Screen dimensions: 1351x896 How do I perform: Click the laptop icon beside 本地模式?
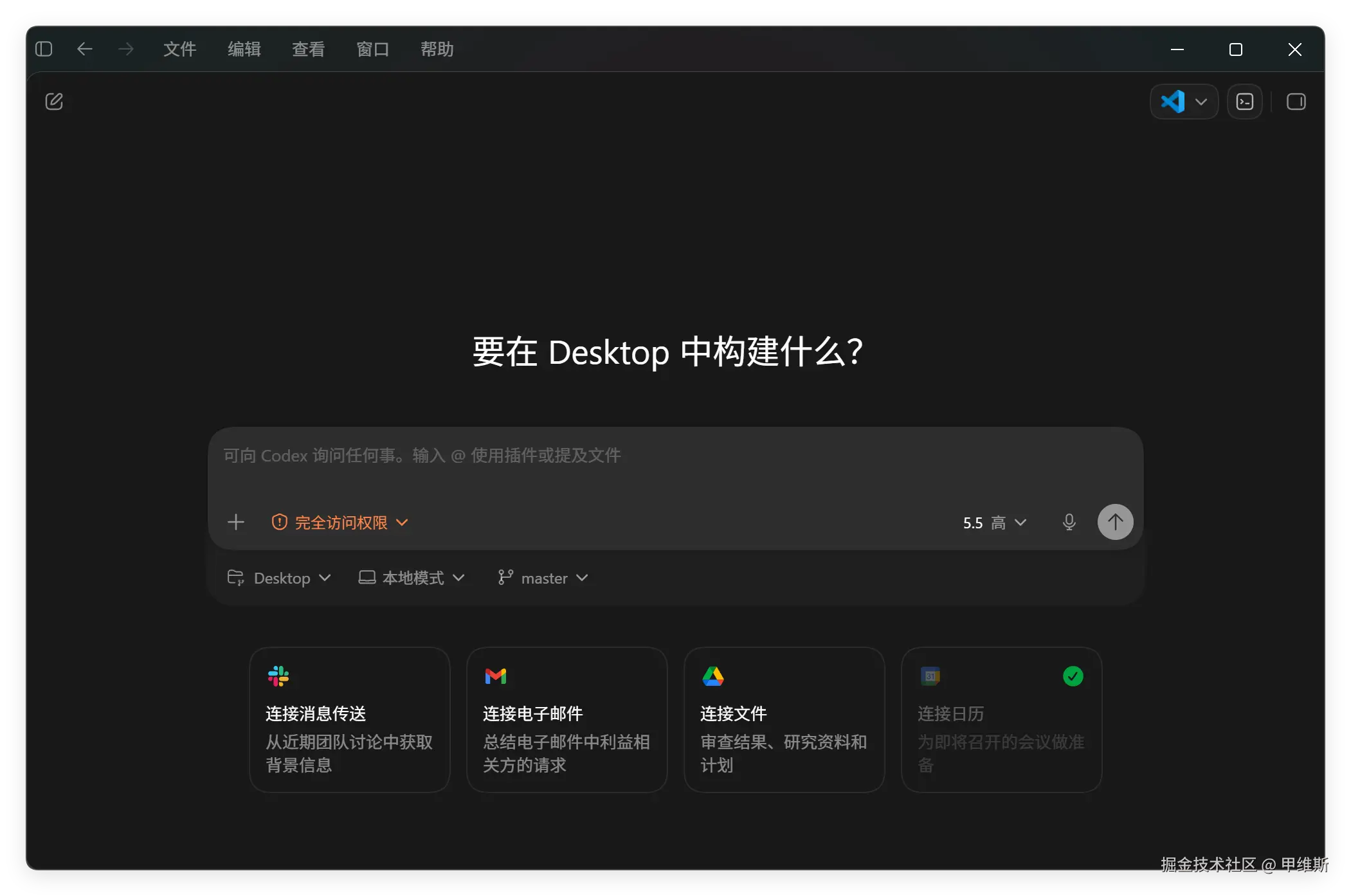pos(367,577)
